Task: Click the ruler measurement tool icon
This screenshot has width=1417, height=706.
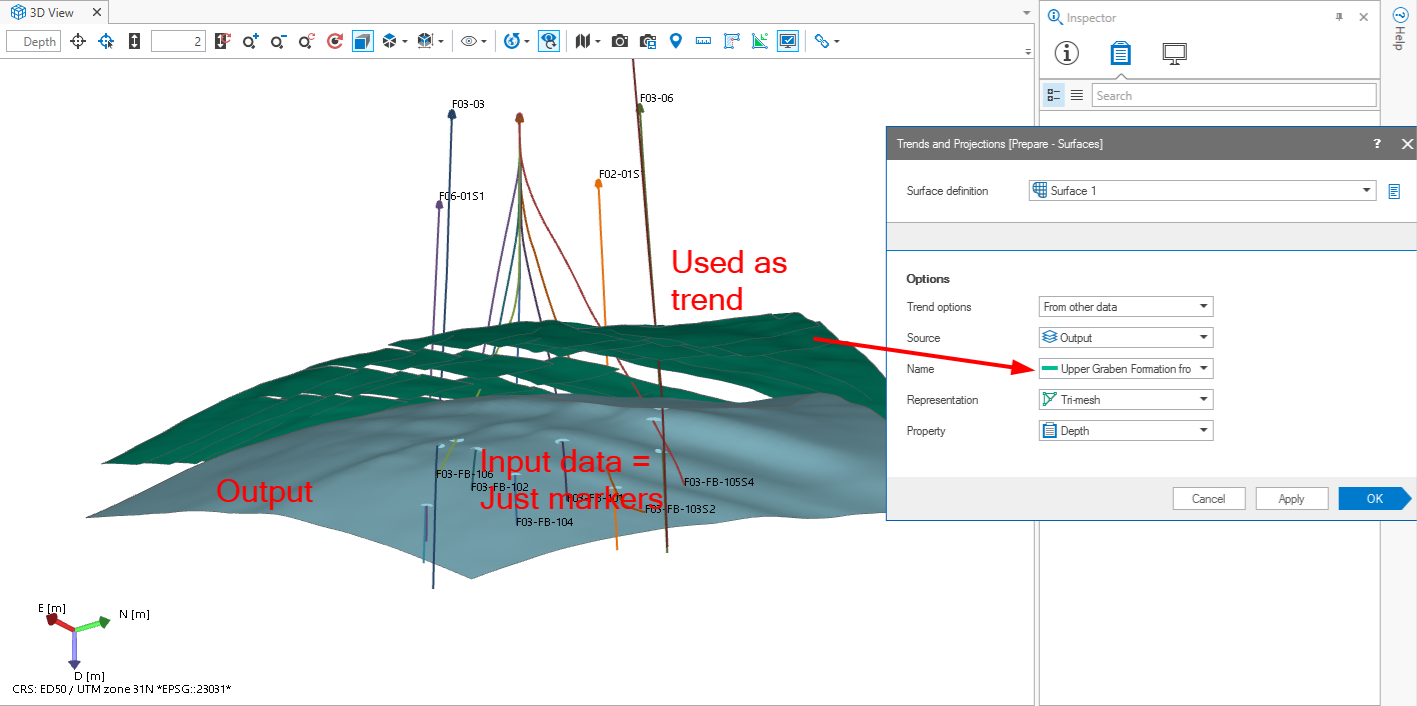Action: coord(703,41)
